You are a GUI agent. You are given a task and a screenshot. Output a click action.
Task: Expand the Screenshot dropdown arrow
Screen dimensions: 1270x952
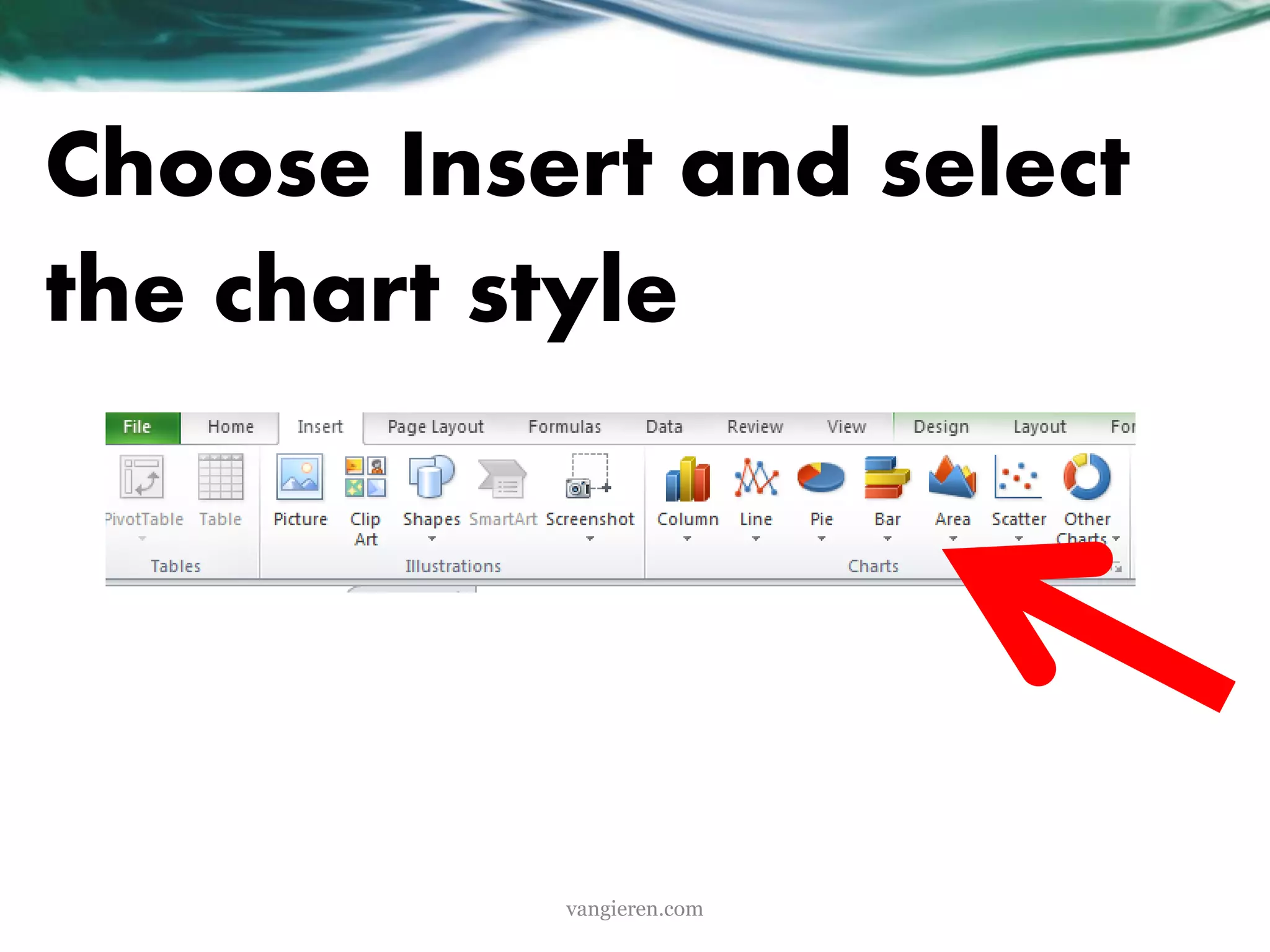click(x=590, y=539)
